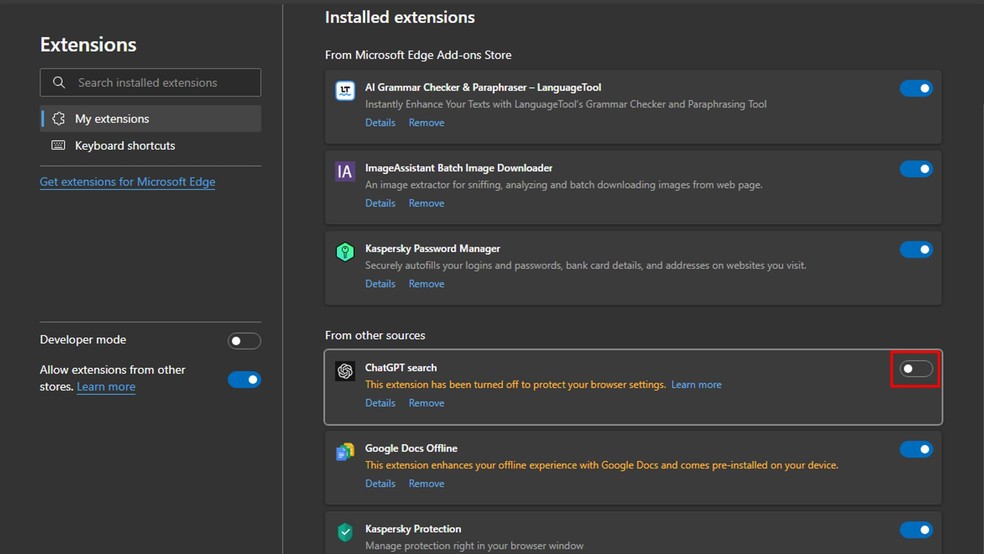This screenshot has width=984, height=554.
Task: Click the 'AI Grammar Checker & Paraphraser – LanguageTool' title
Action: (x=483, y=87)
